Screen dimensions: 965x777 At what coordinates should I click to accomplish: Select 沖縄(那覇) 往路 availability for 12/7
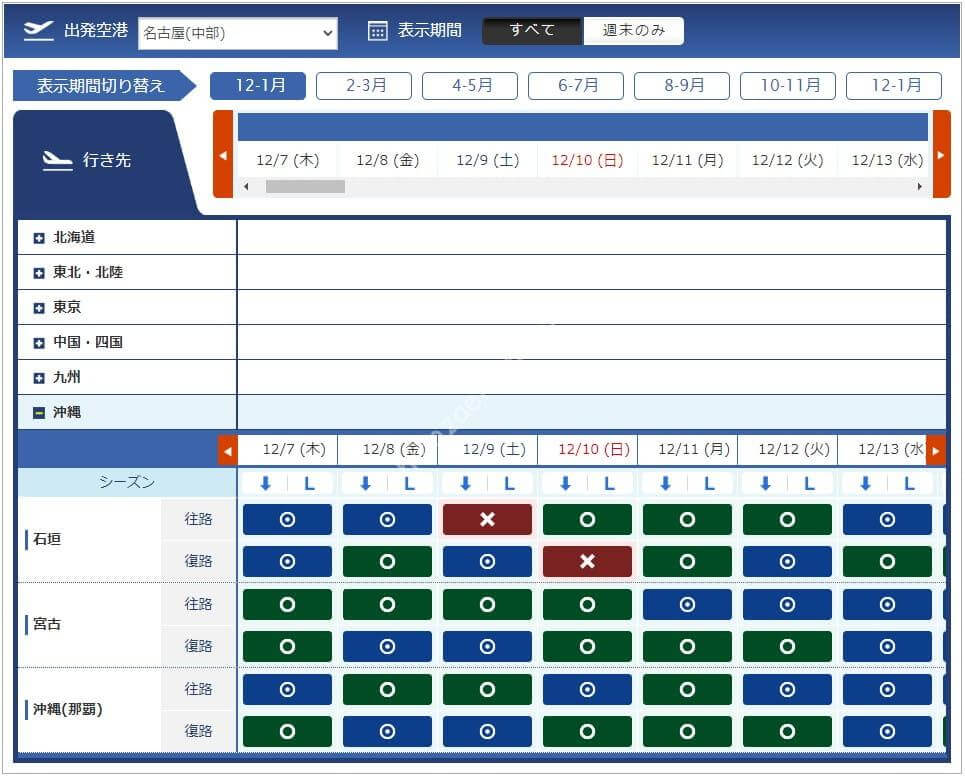pyautogui.click(x=287, y=690)
